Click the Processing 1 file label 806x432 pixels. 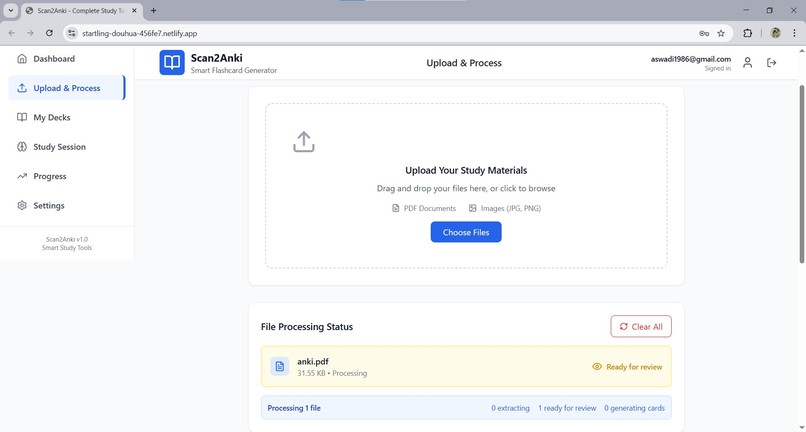[x=294, y=408]
